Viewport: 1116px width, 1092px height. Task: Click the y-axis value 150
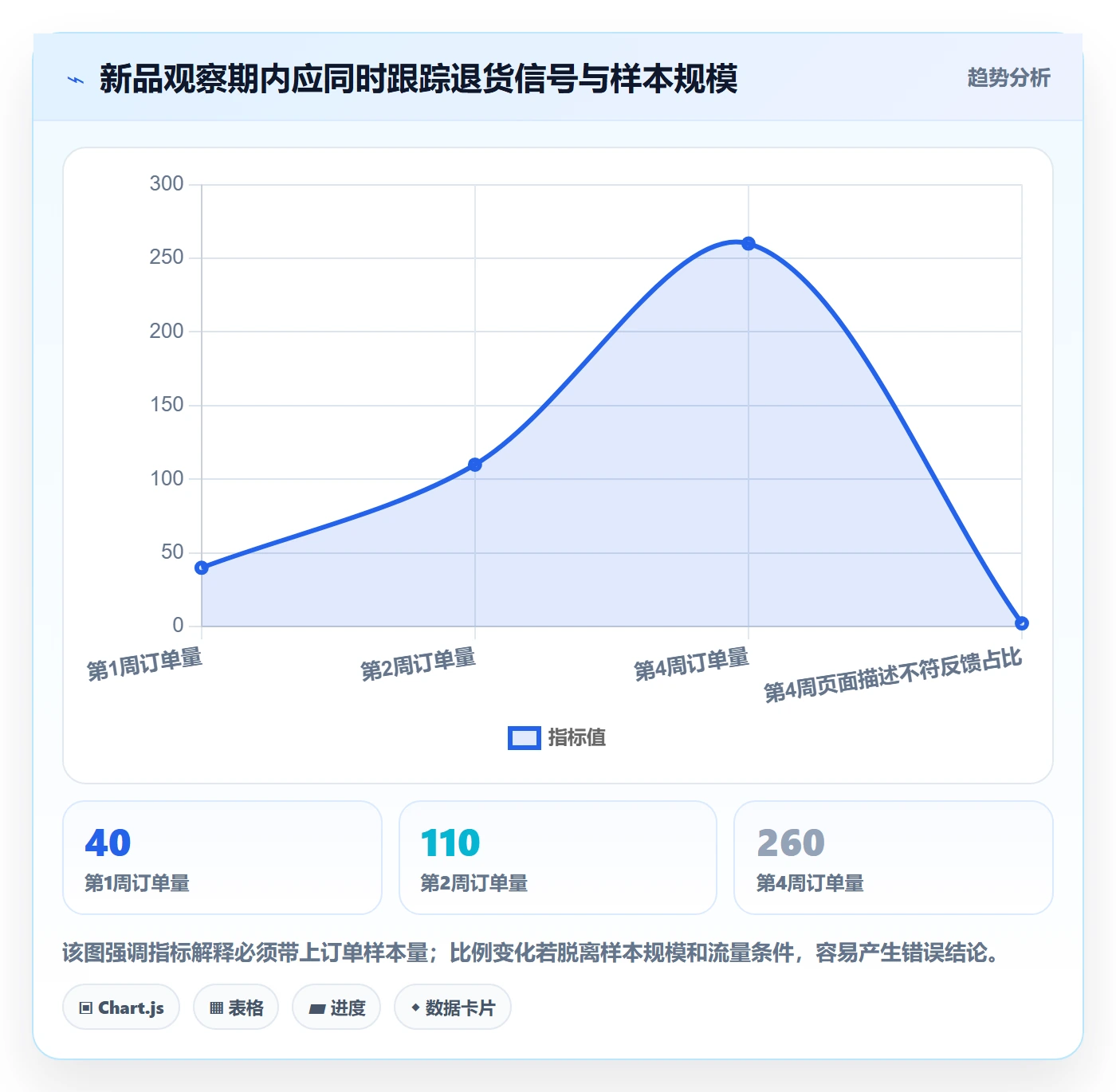167,405
